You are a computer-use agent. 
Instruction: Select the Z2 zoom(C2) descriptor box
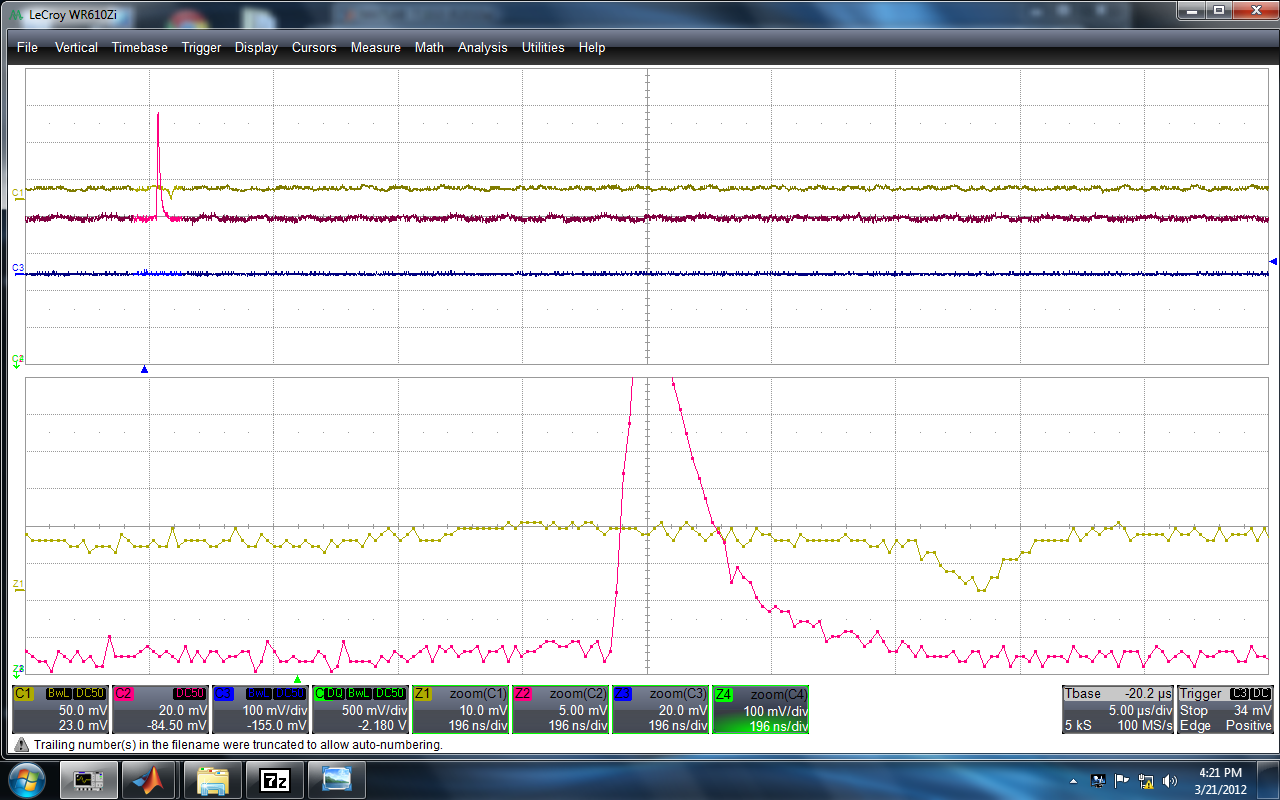[560, 709]
